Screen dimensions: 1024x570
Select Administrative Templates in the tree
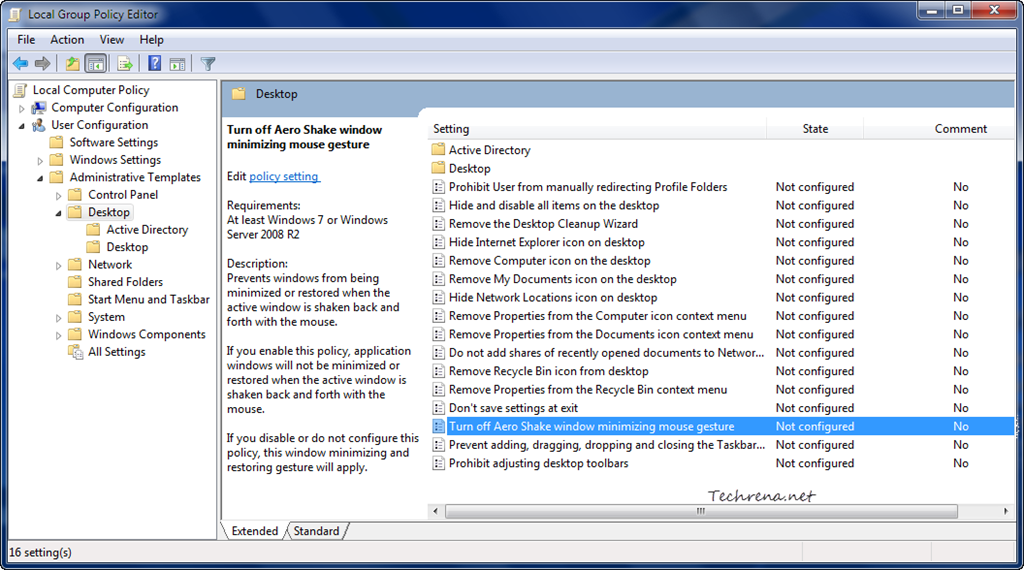135,178
